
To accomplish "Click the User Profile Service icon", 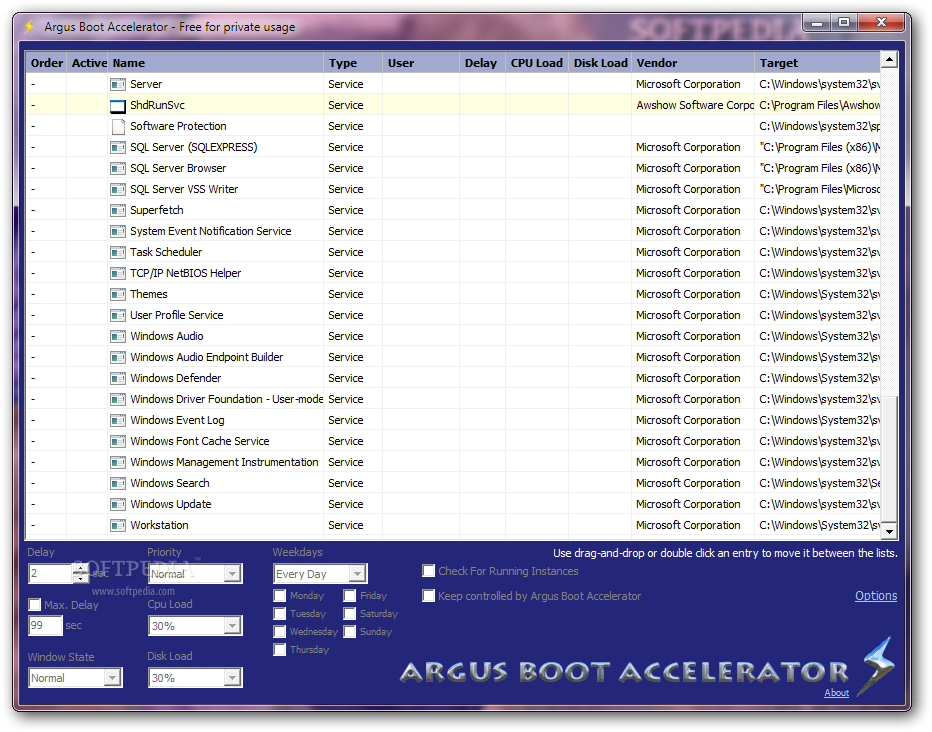I will 118,315.
